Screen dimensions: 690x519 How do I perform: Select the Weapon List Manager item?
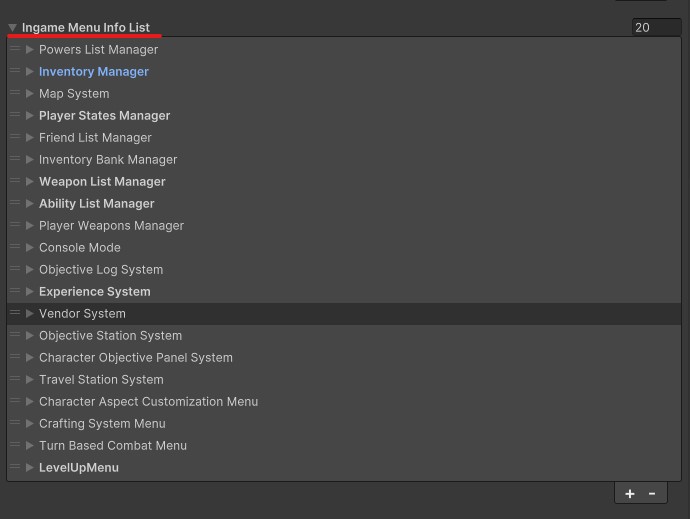point(102,181)
